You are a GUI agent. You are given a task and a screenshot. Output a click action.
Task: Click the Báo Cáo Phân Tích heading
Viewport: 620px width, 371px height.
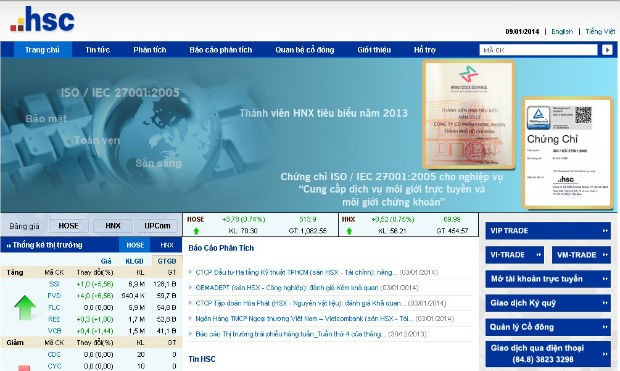coord(221,248)
